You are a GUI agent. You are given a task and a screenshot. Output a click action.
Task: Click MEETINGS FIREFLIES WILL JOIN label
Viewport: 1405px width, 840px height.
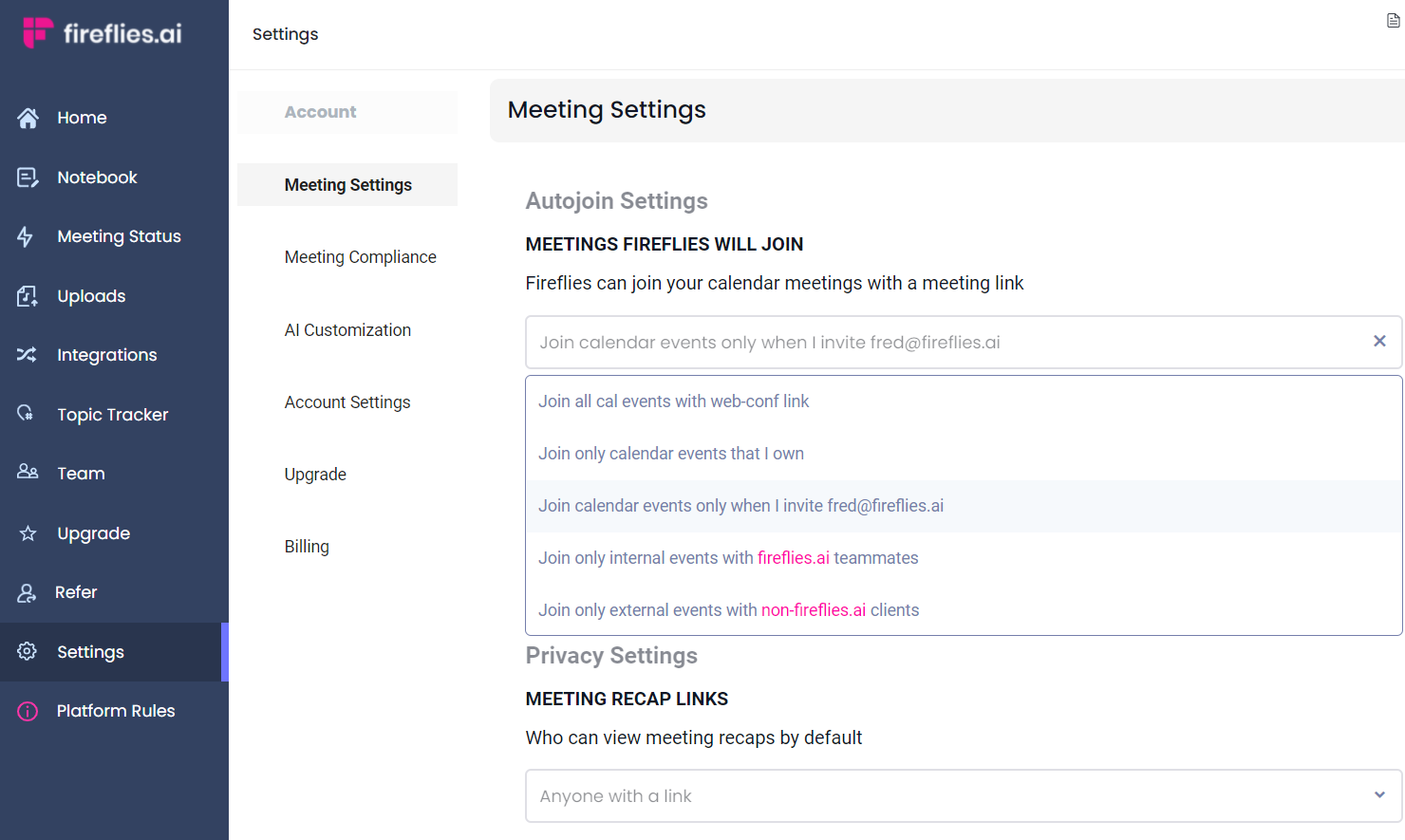coord(665,244)
